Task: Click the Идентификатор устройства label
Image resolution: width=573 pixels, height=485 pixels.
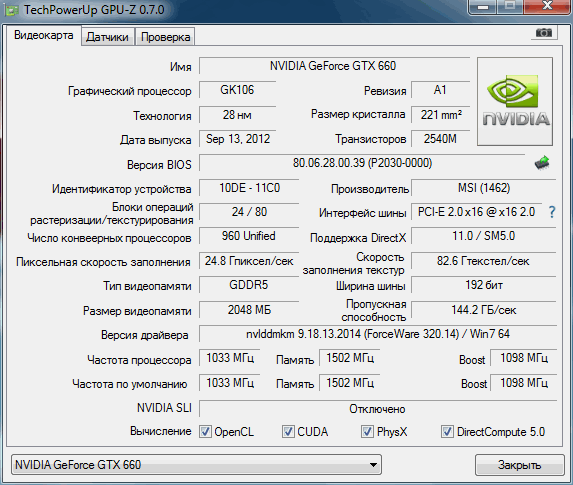Action: coord(122,189)
